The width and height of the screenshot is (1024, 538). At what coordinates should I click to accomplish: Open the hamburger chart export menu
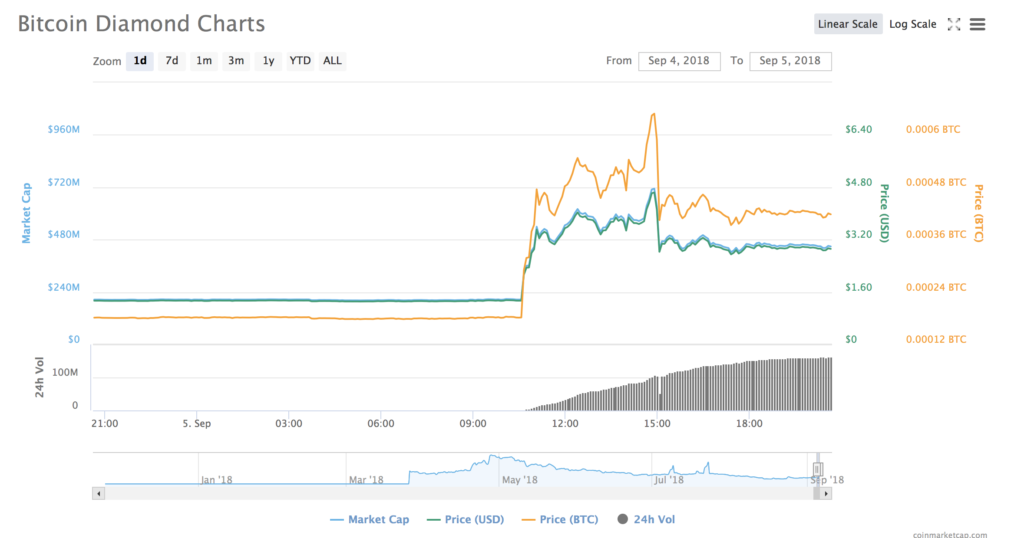click(978, 24)
